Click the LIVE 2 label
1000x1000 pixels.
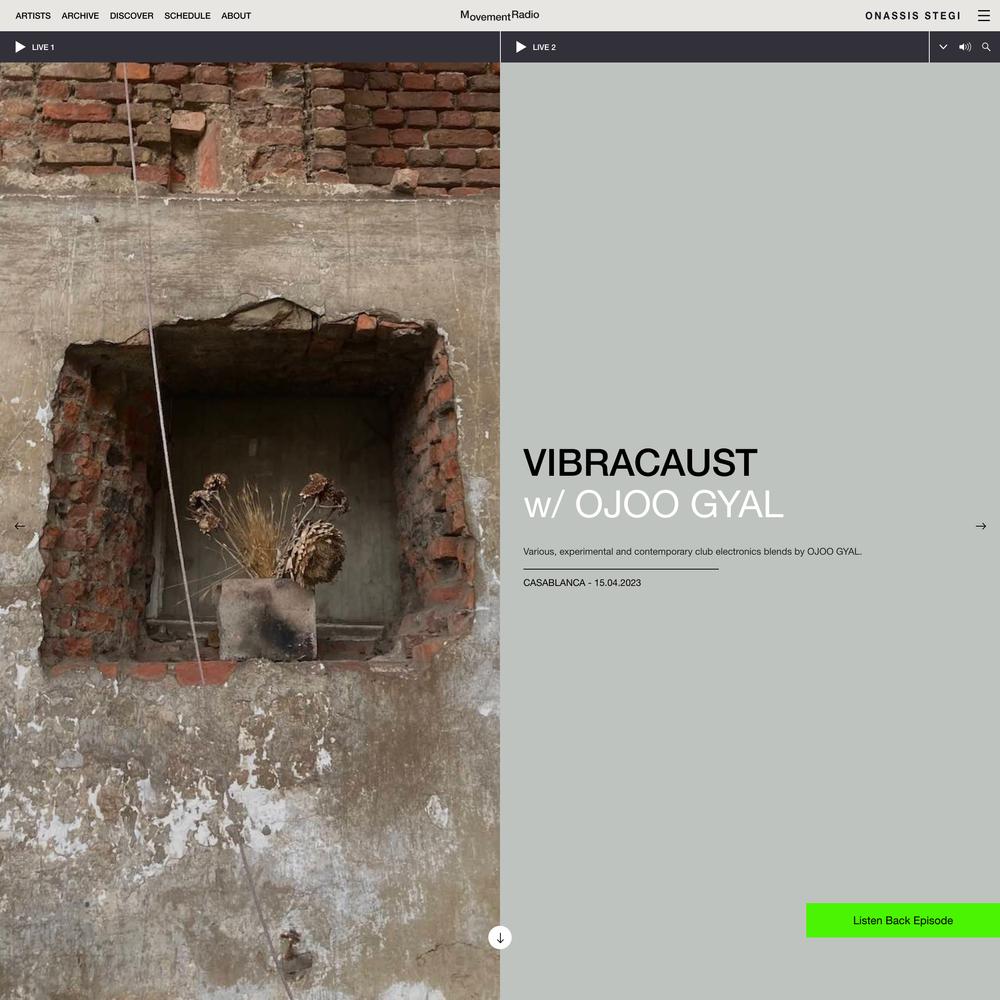click(544, 47)
